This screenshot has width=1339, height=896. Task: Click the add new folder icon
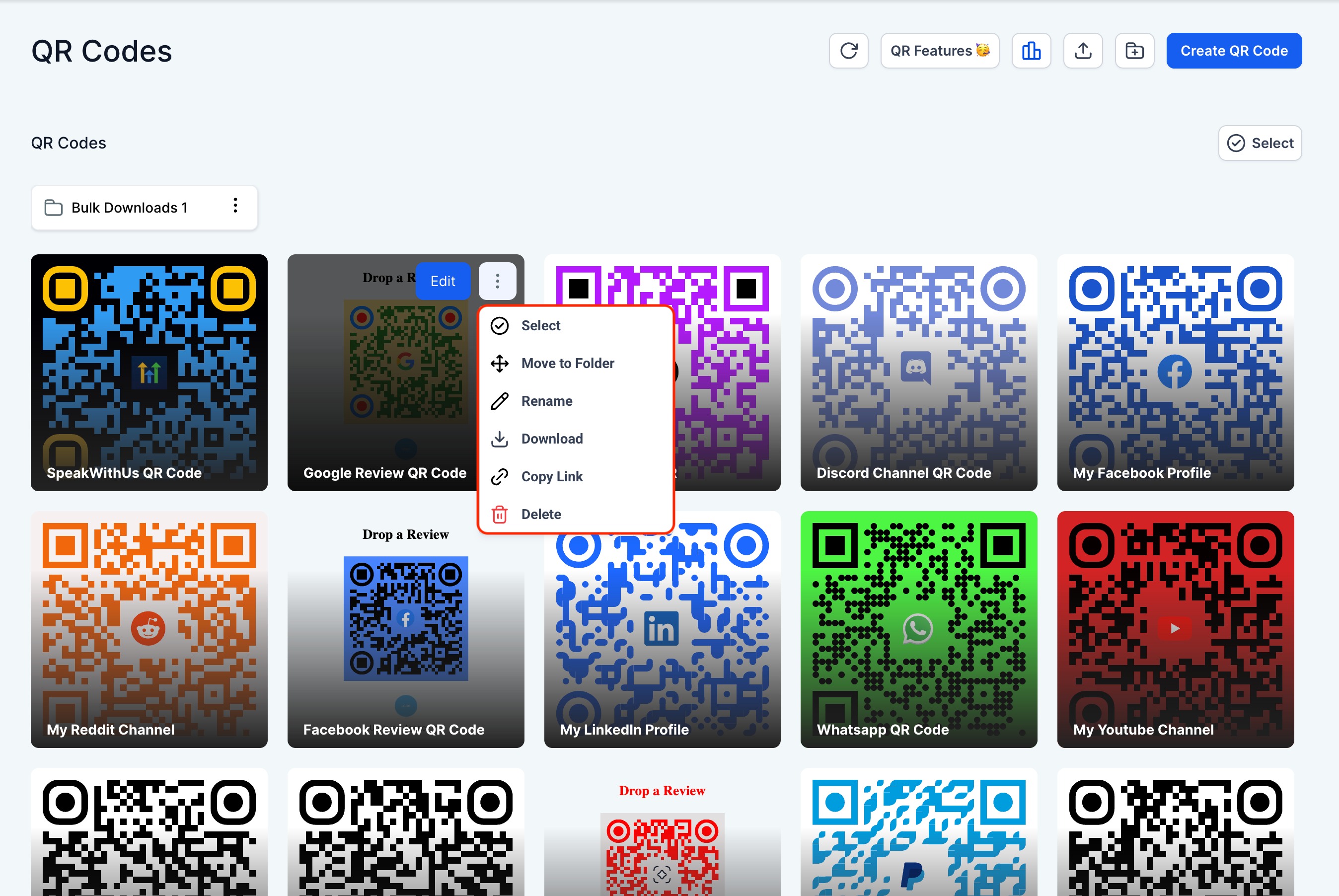(1134, 51)
